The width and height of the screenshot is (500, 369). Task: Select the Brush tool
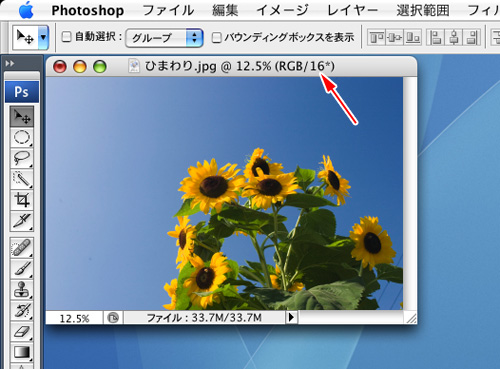22,269
